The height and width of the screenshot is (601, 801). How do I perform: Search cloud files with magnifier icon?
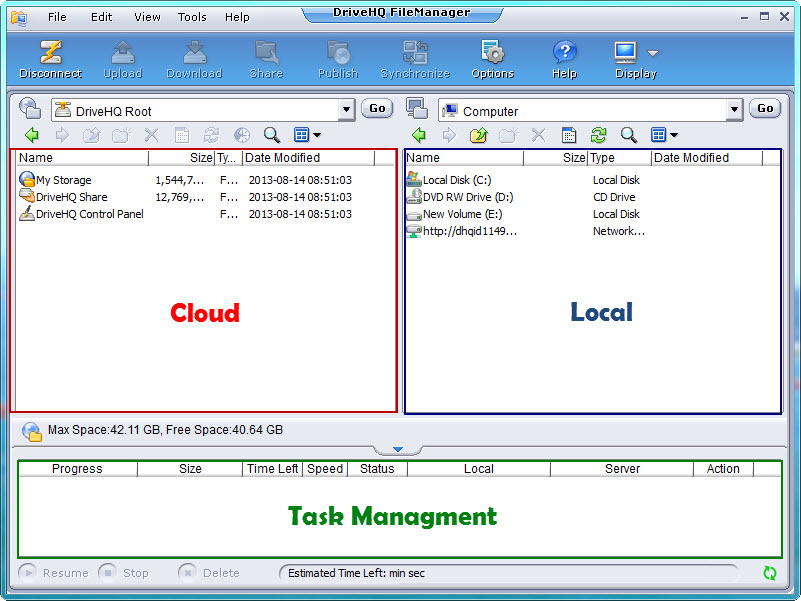[272, 135]
